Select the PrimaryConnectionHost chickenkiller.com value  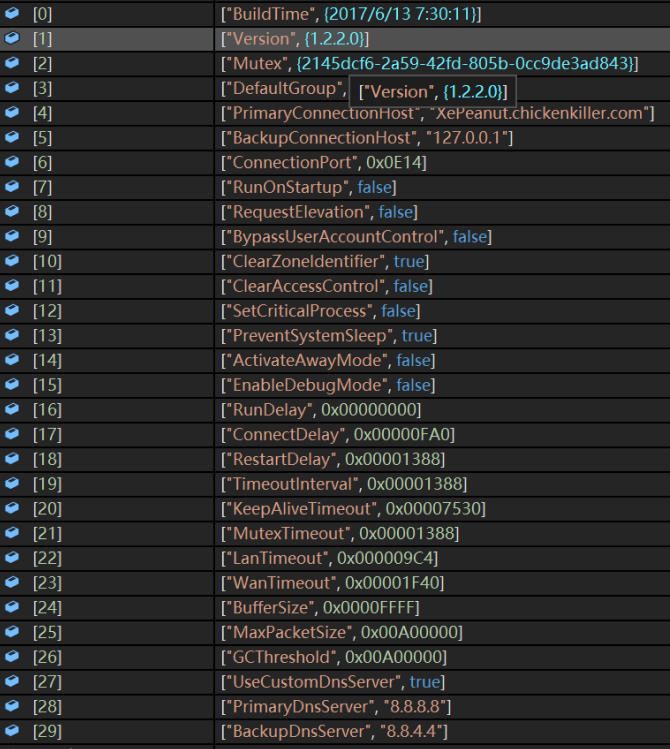click(x=437, y=113)
